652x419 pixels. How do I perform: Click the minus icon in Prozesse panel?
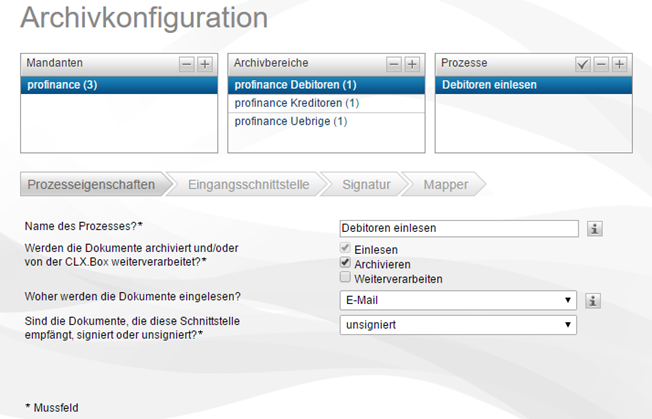pos(602,63)
